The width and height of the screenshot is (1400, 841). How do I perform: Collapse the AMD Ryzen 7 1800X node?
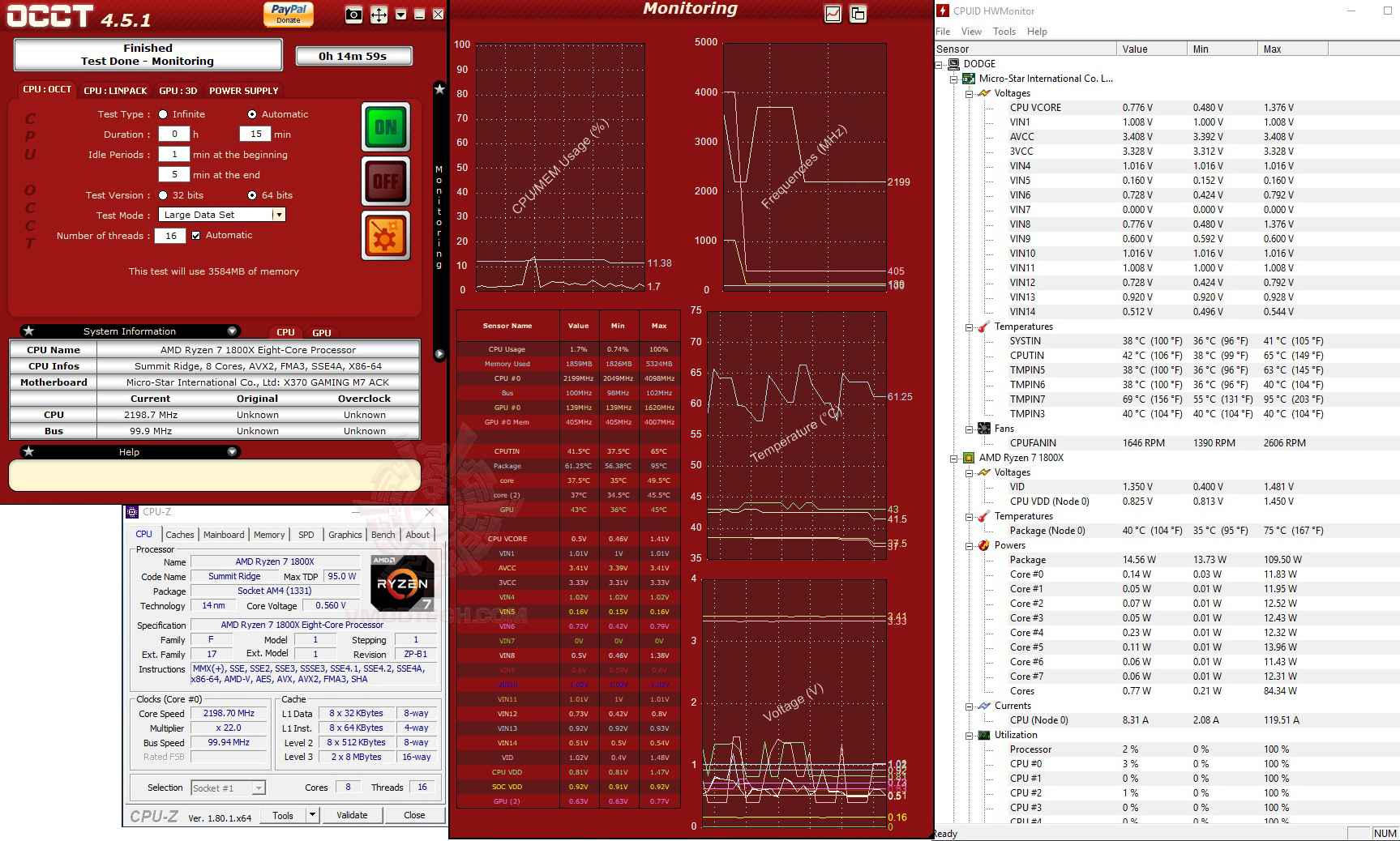(954, 459)
